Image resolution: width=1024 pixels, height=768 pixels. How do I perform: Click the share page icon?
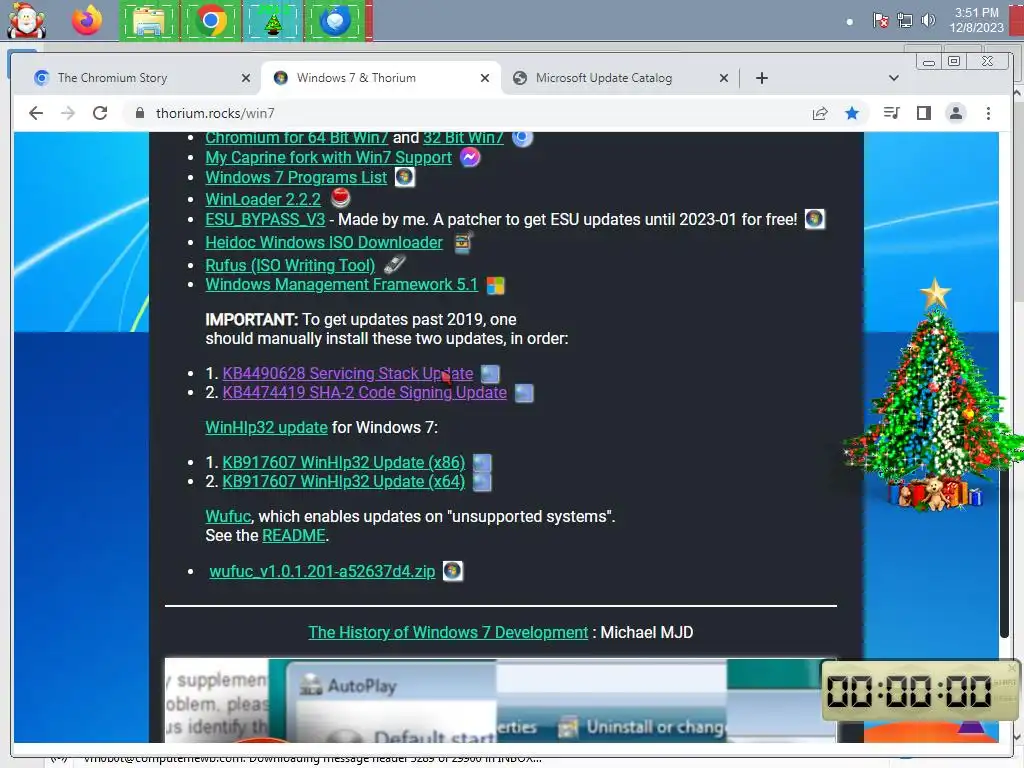[x=820, y=114]
